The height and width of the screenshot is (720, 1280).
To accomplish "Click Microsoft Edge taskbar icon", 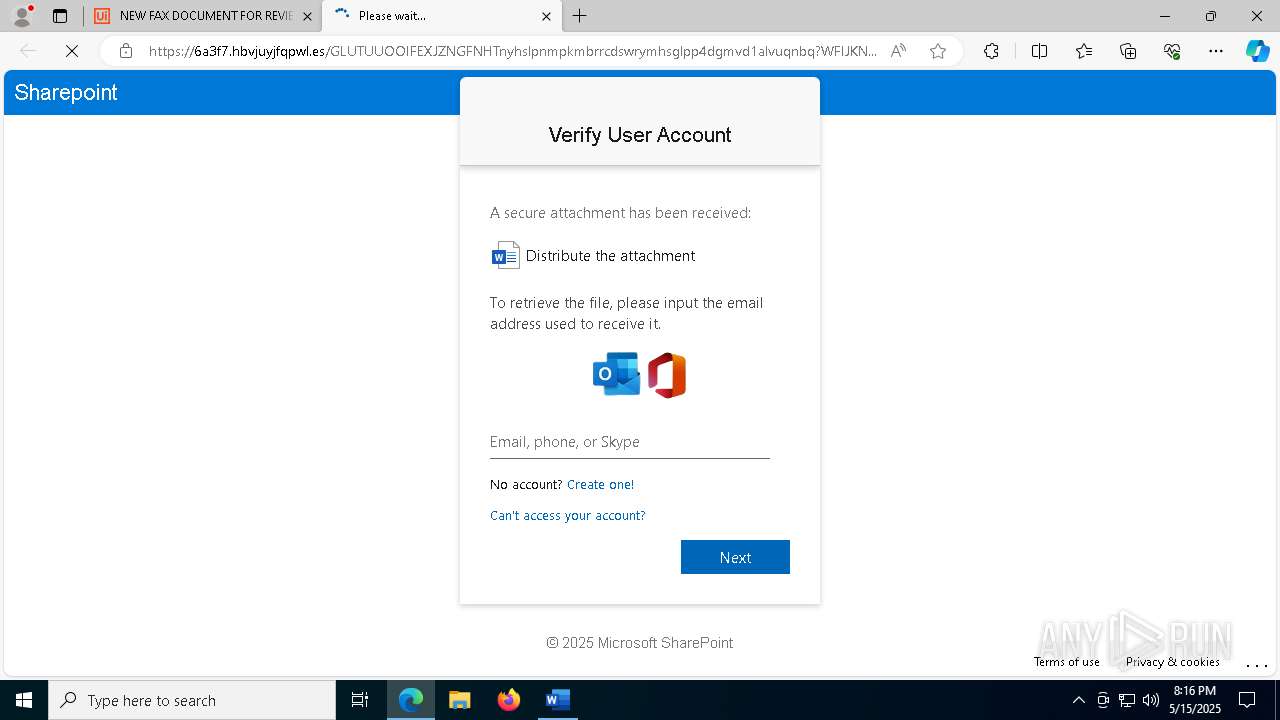I will (411, 700).
